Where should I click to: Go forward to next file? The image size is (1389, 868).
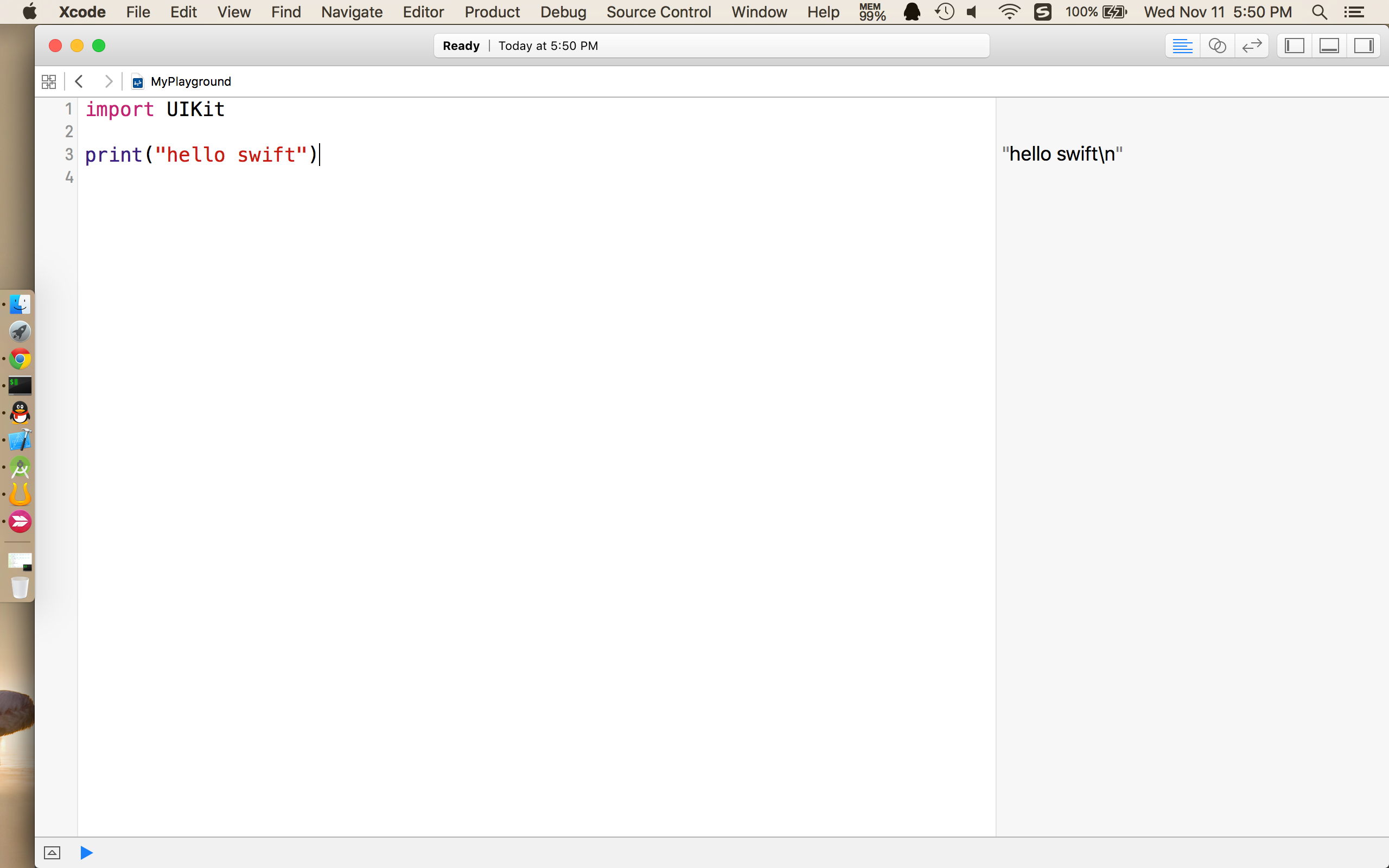click(108, 81)
